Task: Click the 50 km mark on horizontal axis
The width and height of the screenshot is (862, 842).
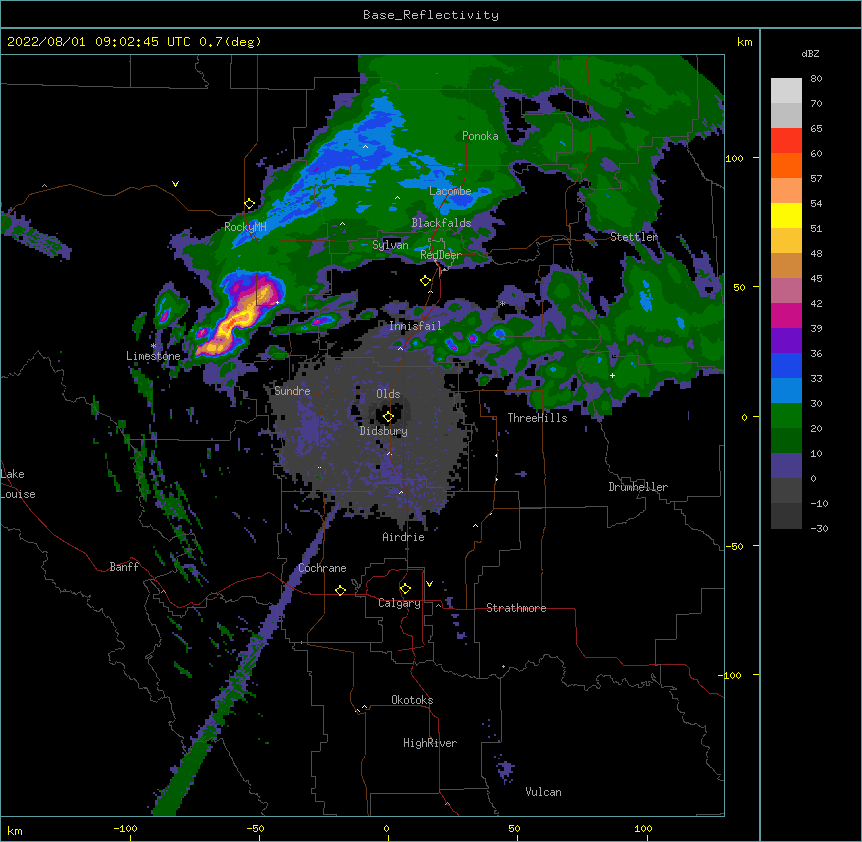Action: (514, 828)
